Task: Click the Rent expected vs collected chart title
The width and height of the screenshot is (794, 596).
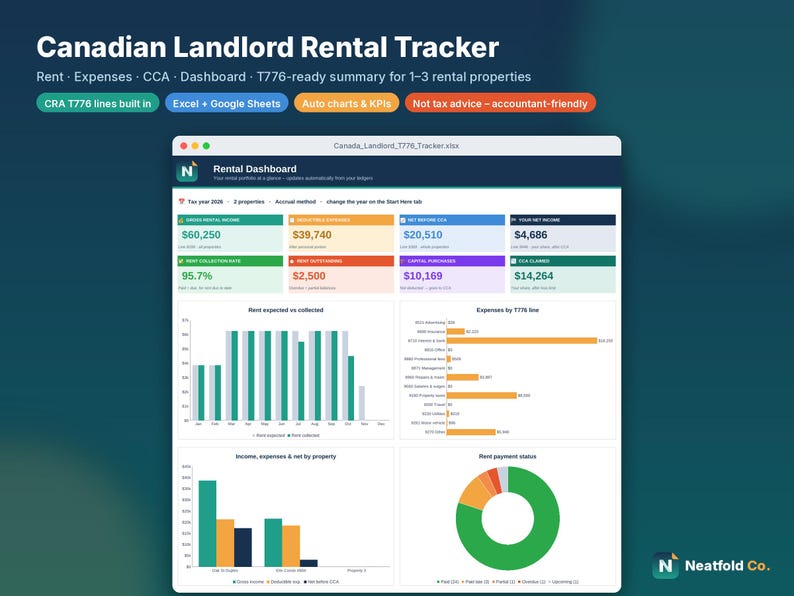Action: point(286,310)
